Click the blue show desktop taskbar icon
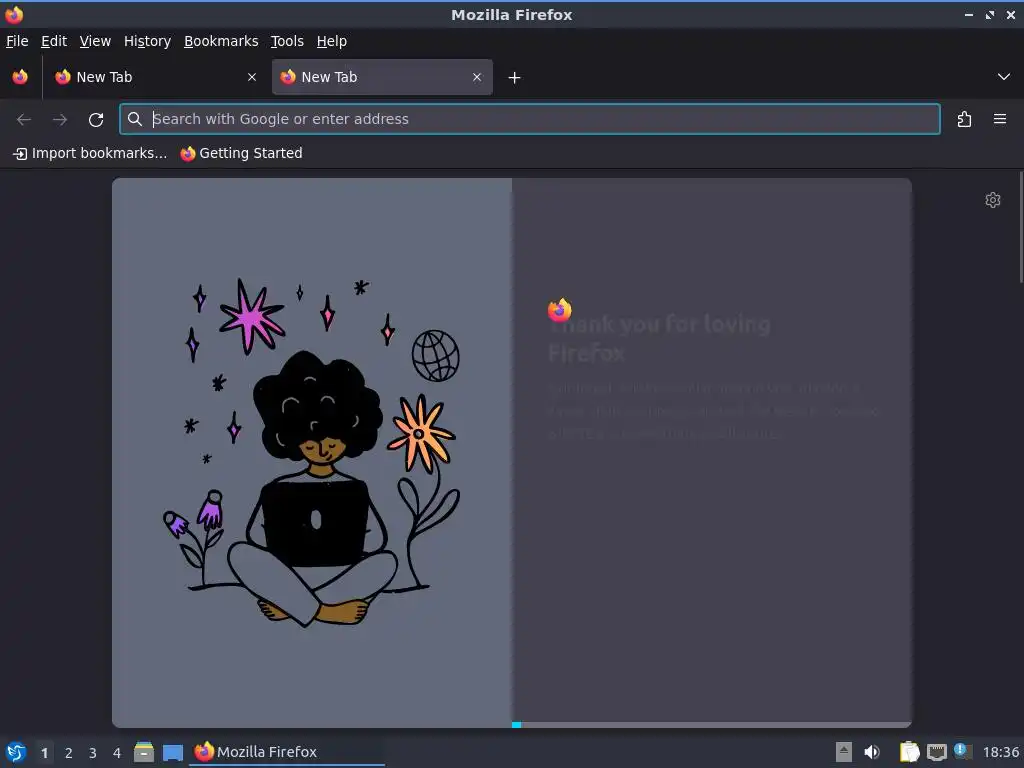This screenshot has height=768, width=1024. pyautogui.click(x=173, y=752)
